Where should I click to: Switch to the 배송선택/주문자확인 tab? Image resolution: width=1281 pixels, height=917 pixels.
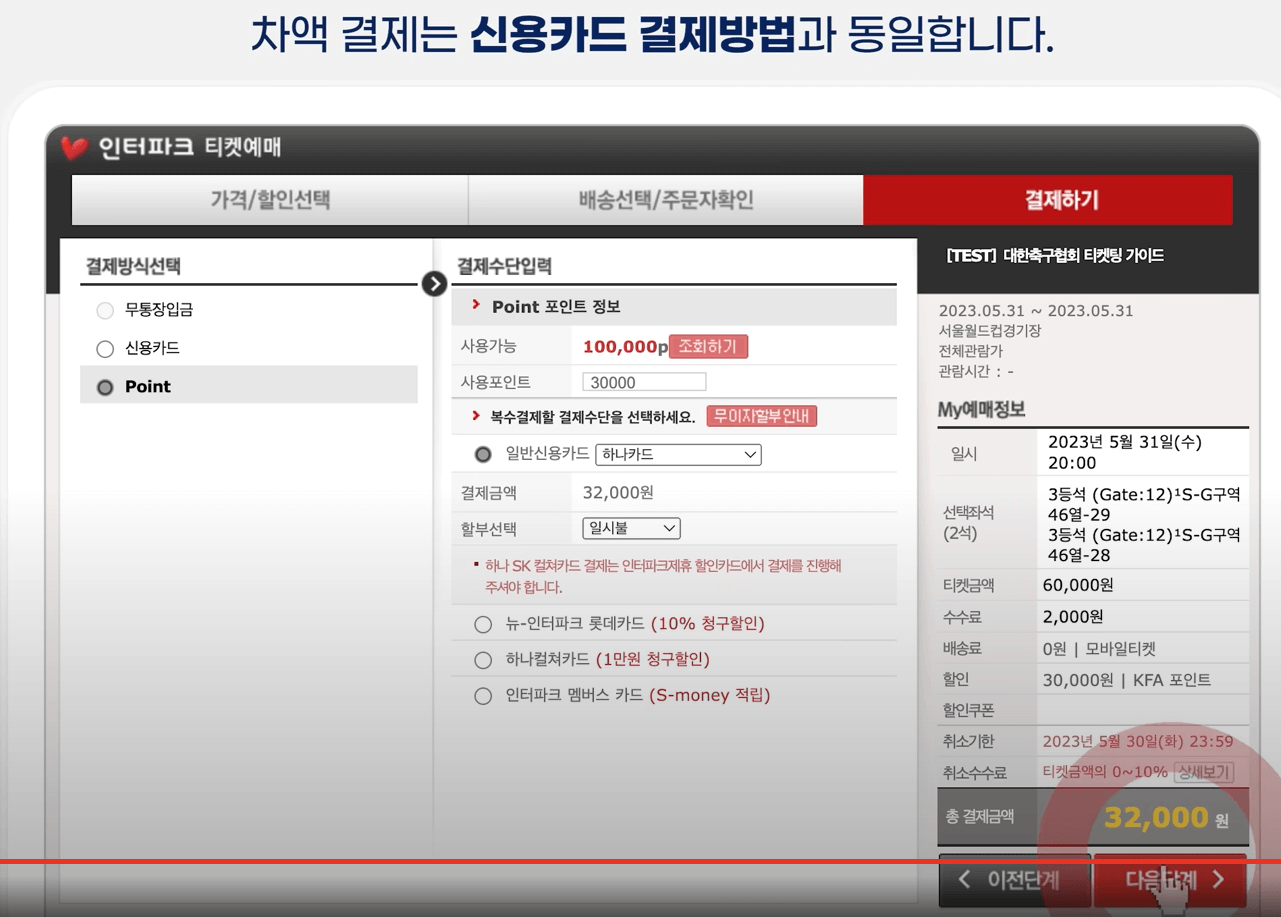coord(665,200)
